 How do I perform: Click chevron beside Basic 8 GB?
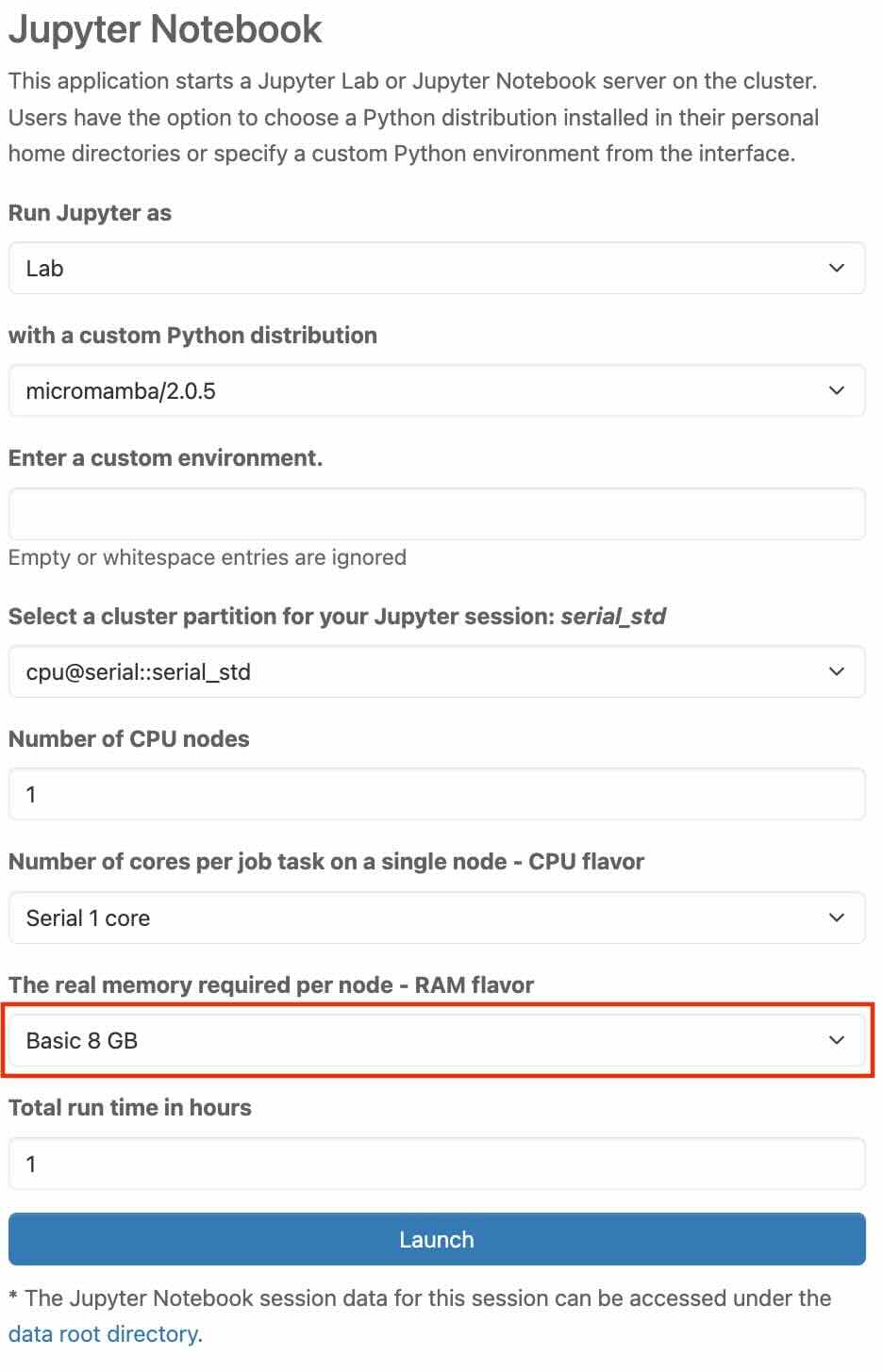[x=836, y=1041]
